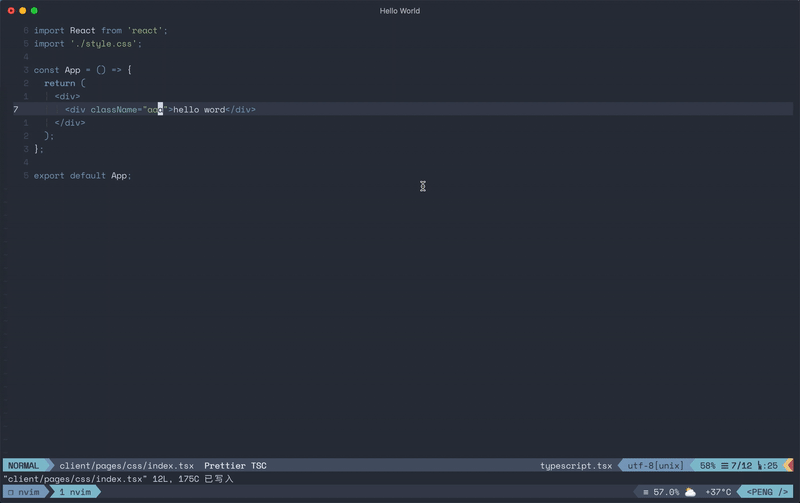The width and height of the screenshot is (800, 503).
Task: Click the memory icon beside 57.0%
Action: tap(645, 492)
